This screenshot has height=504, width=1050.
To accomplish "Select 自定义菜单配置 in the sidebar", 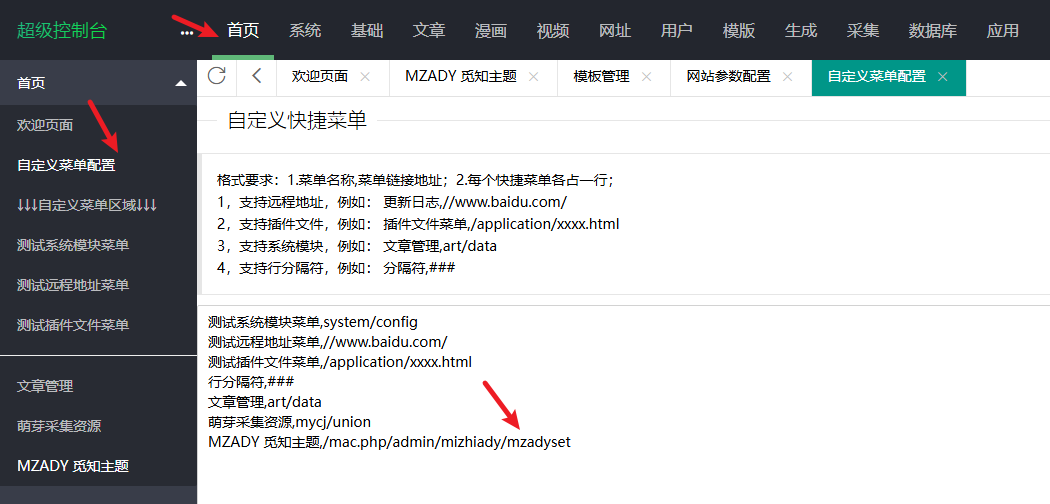I will click(x=66, y=165).
